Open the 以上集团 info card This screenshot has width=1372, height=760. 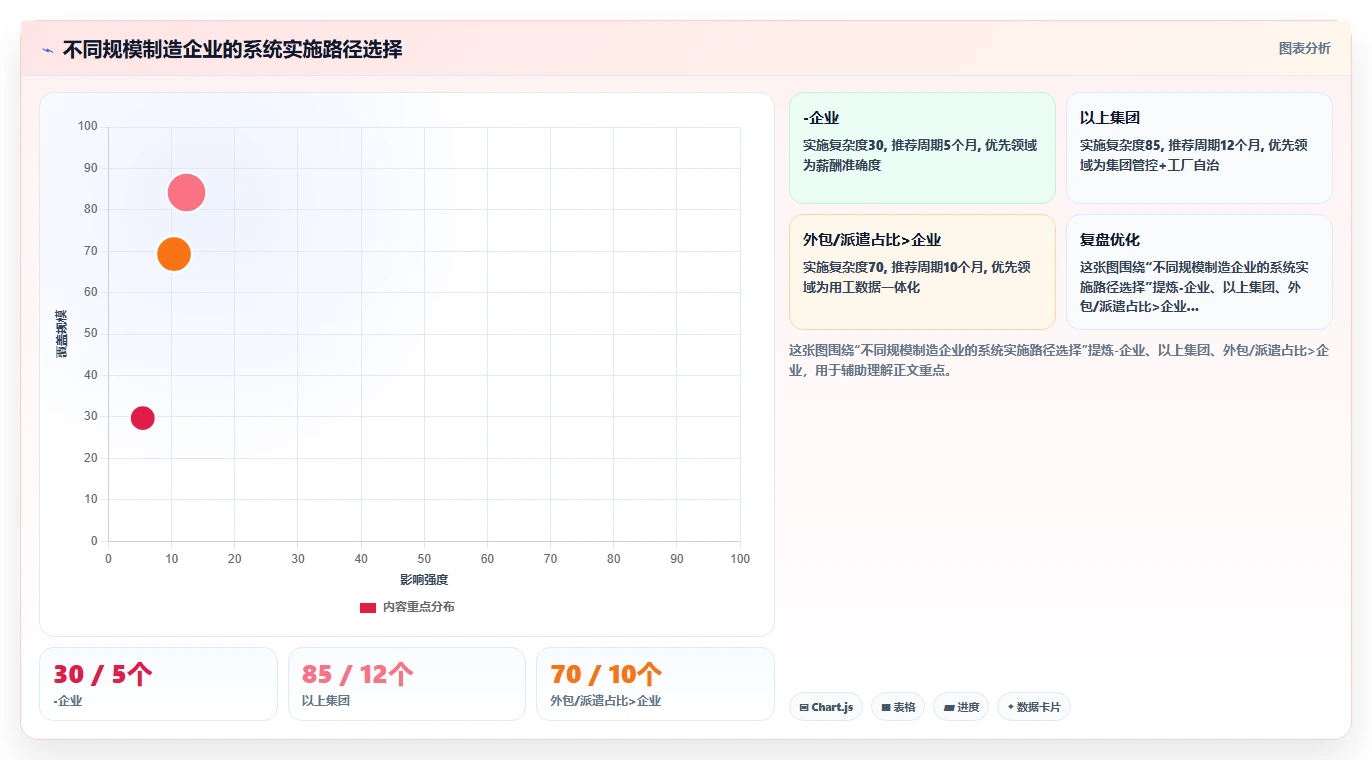(x=1199, y=148)
